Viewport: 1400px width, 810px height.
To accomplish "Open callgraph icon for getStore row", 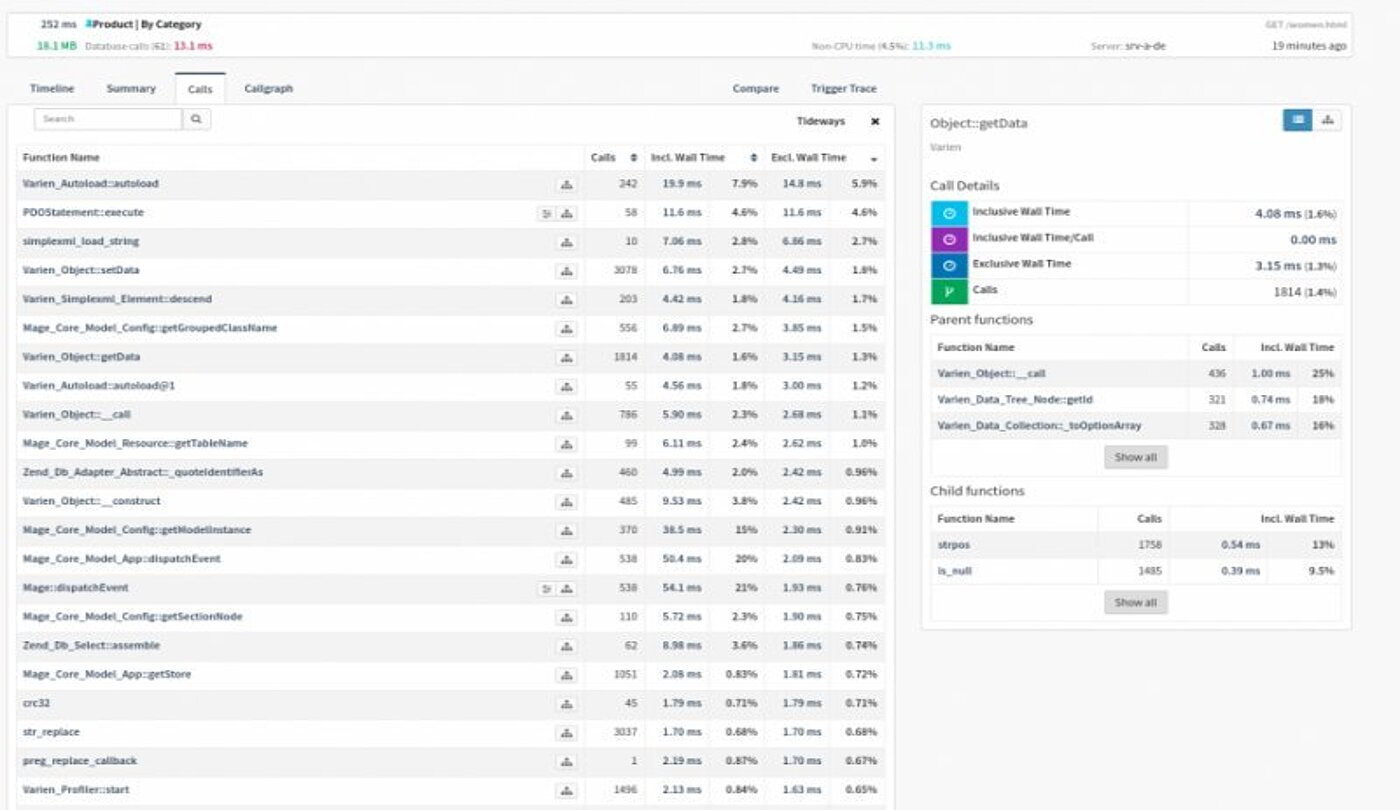I will (567, 675).
